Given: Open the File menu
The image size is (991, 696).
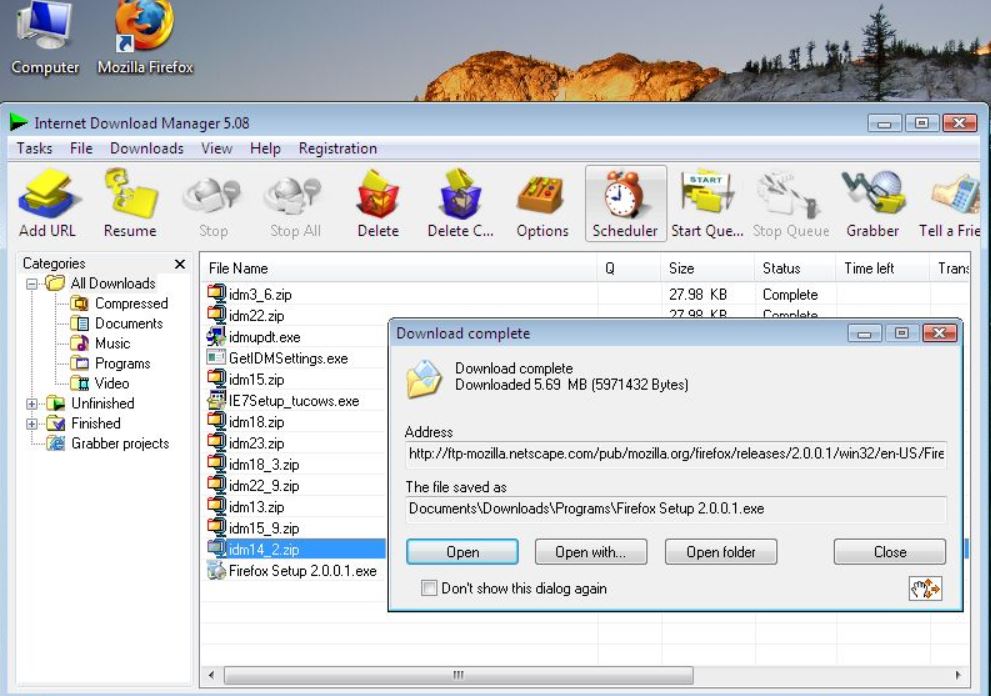Looking at the screenshot, I should (x=82, y=149).
